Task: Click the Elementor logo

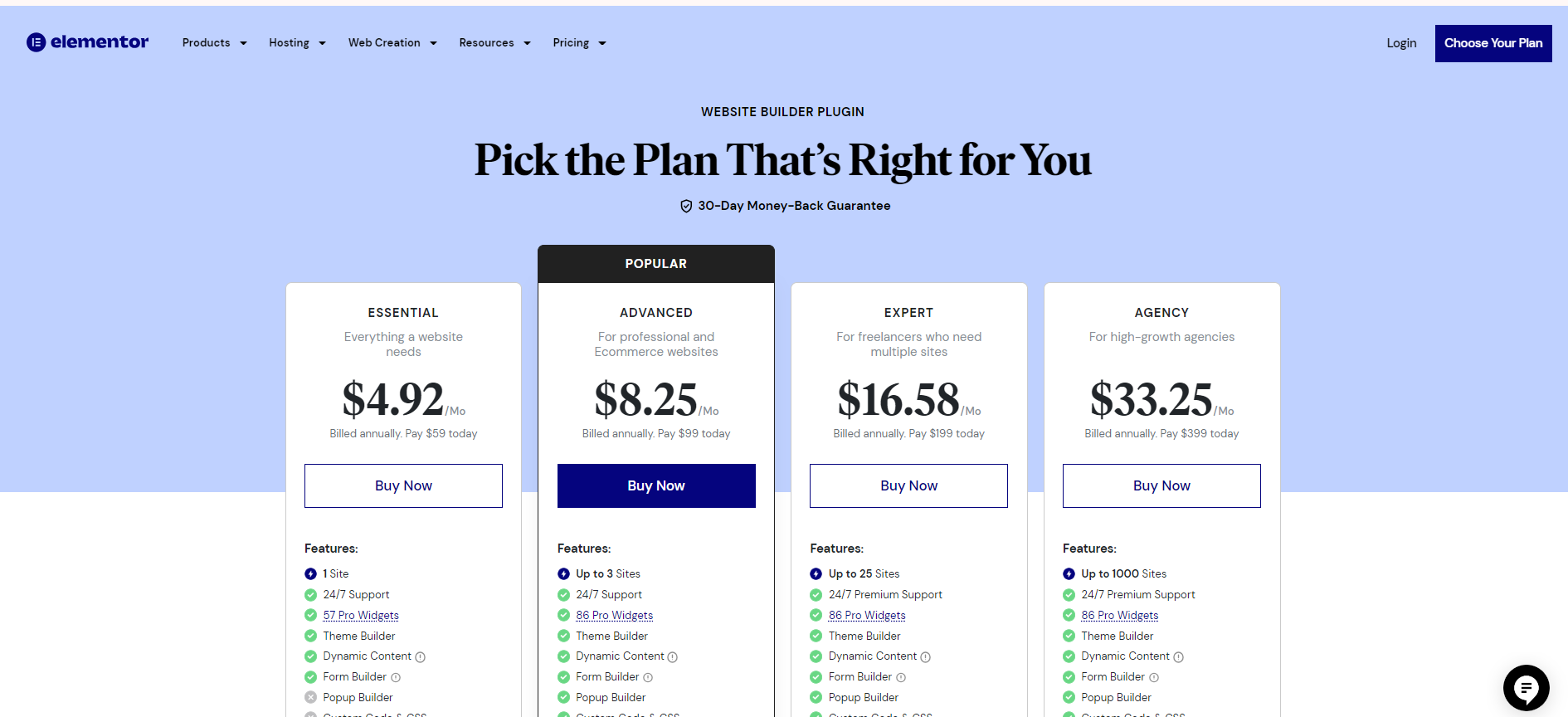Action: click(x=87, y=42)
